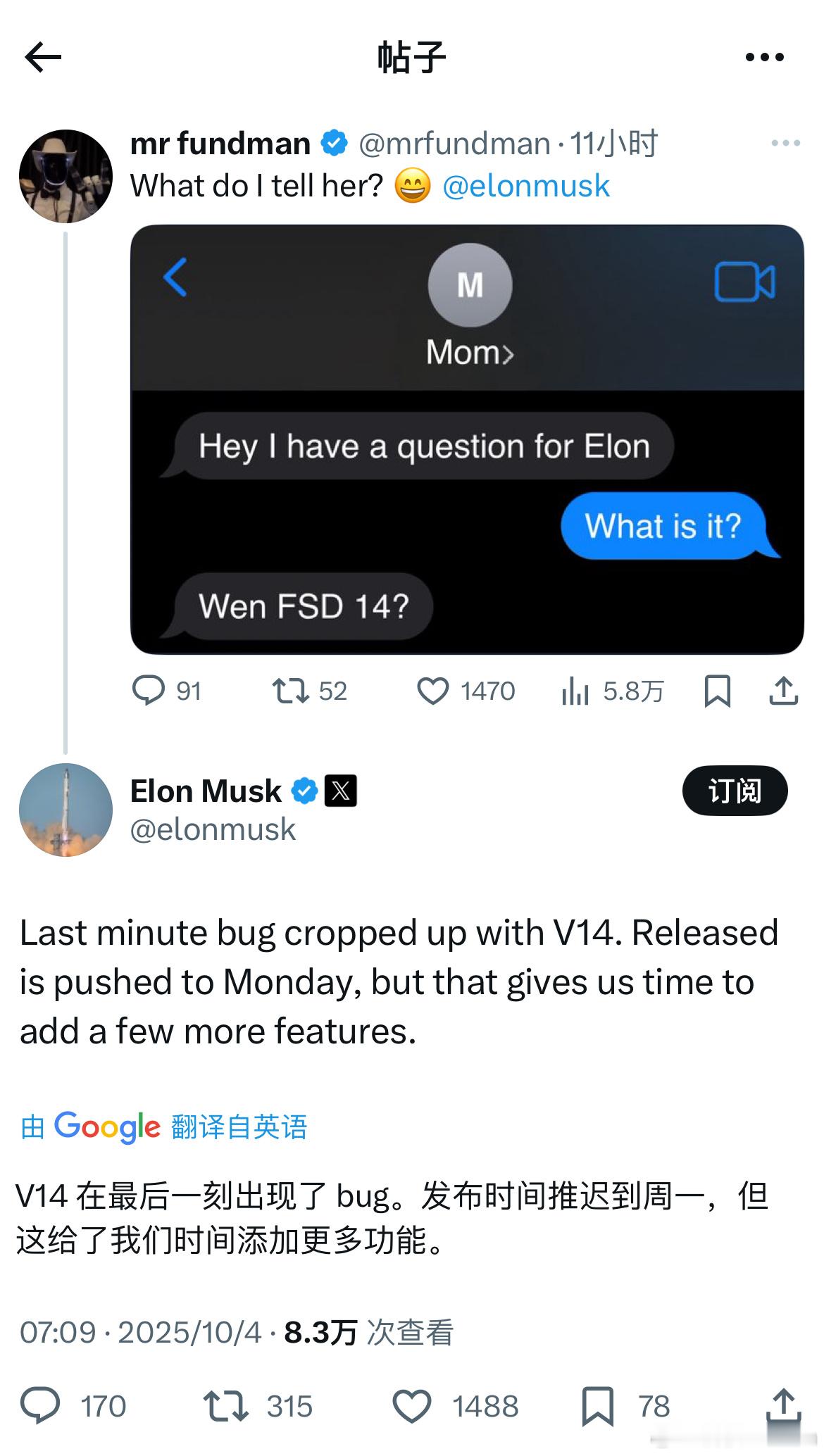Open the page's three-dot overflow menu
824x1456 pixels.
(x=764, y=57)
